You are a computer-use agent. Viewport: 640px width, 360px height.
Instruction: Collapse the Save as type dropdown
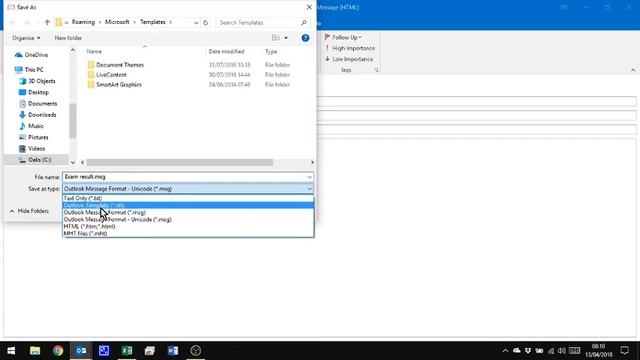309,189
